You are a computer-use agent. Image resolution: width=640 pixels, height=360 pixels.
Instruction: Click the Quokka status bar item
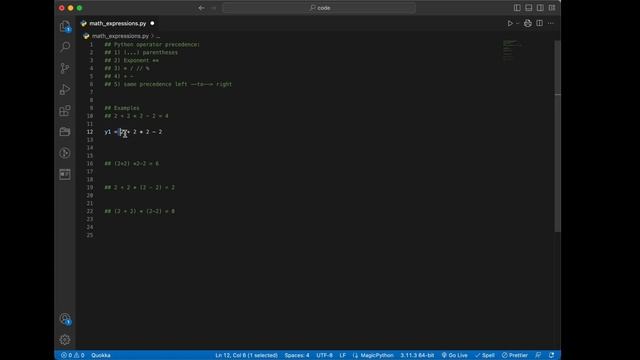click(101, 355)
